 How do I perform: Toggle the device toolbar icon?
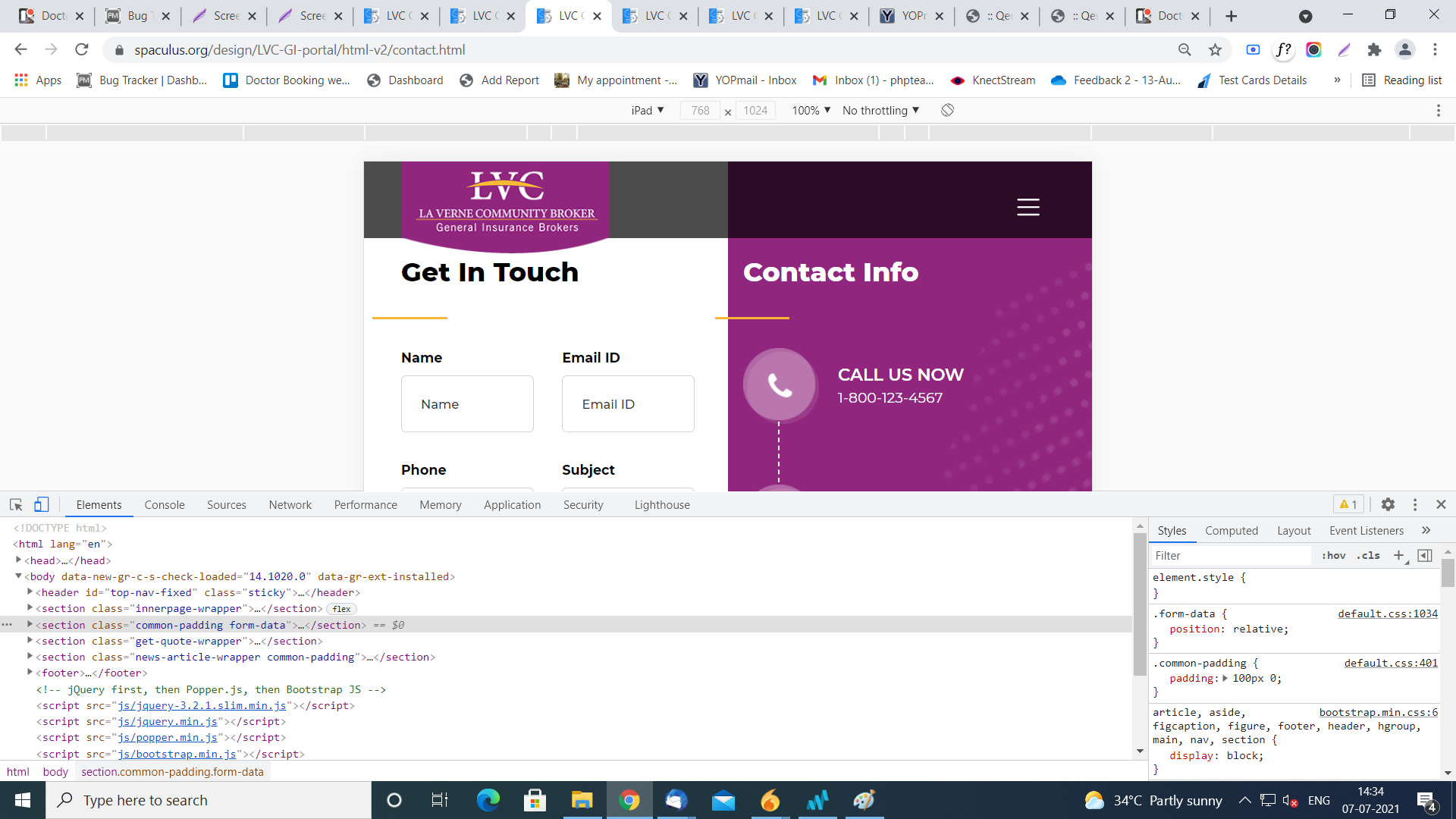click(x=42, y=504)
